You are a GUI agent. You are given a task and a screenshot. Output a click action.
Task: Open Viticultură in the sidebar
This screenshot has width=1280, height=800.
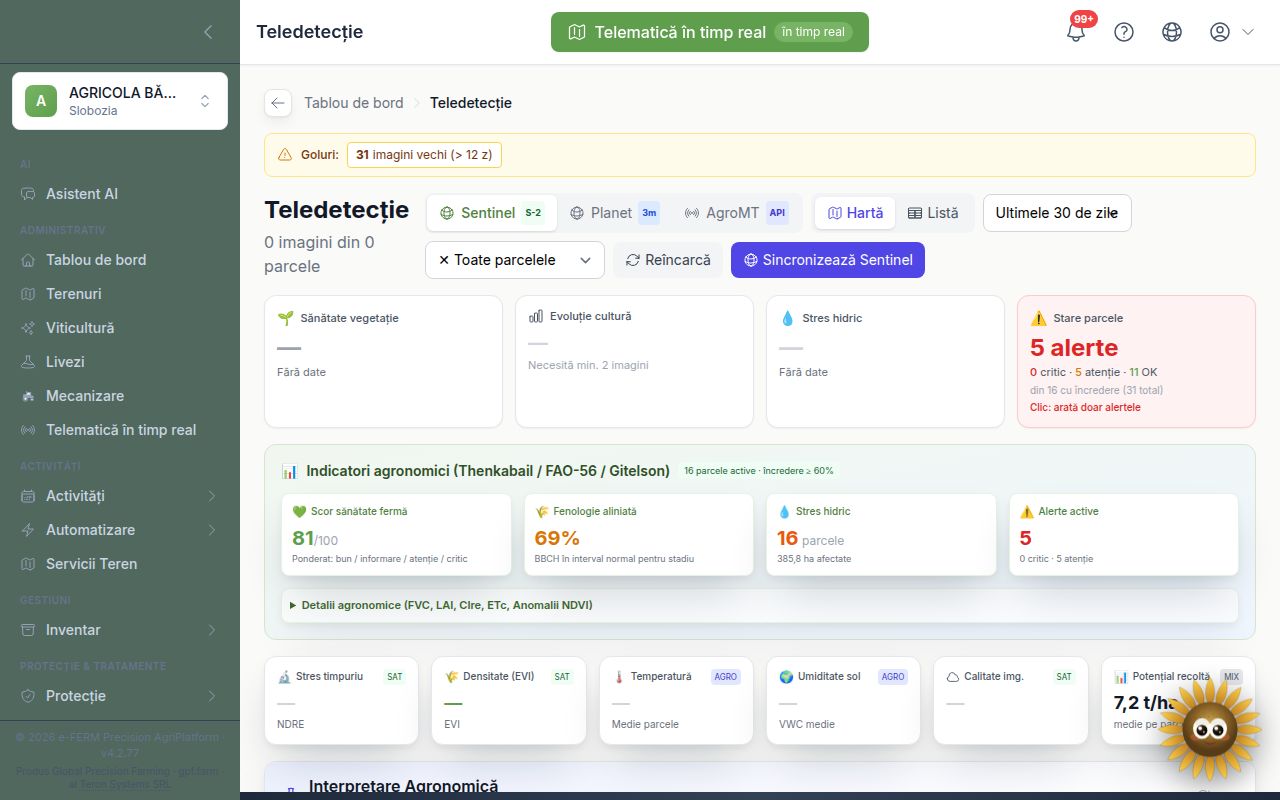coord(120,328)
